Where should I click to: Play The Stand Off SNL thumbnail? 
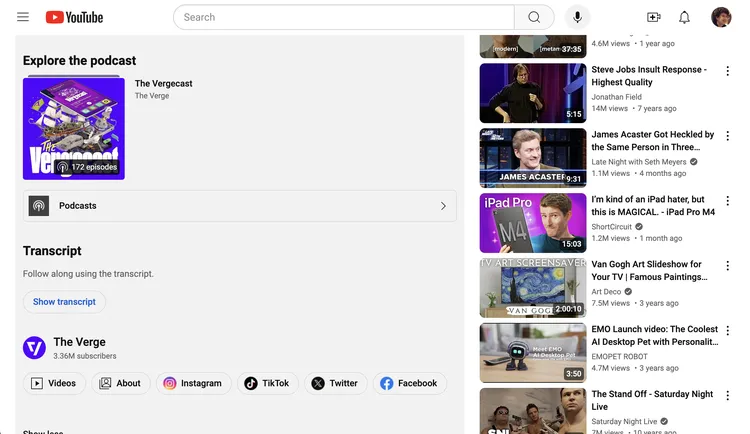click(533, 411)
